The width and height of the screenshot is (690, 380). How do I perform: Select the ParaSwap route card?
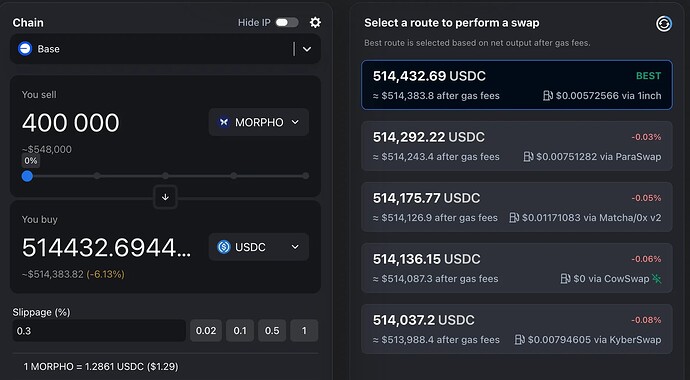[517, 146]
